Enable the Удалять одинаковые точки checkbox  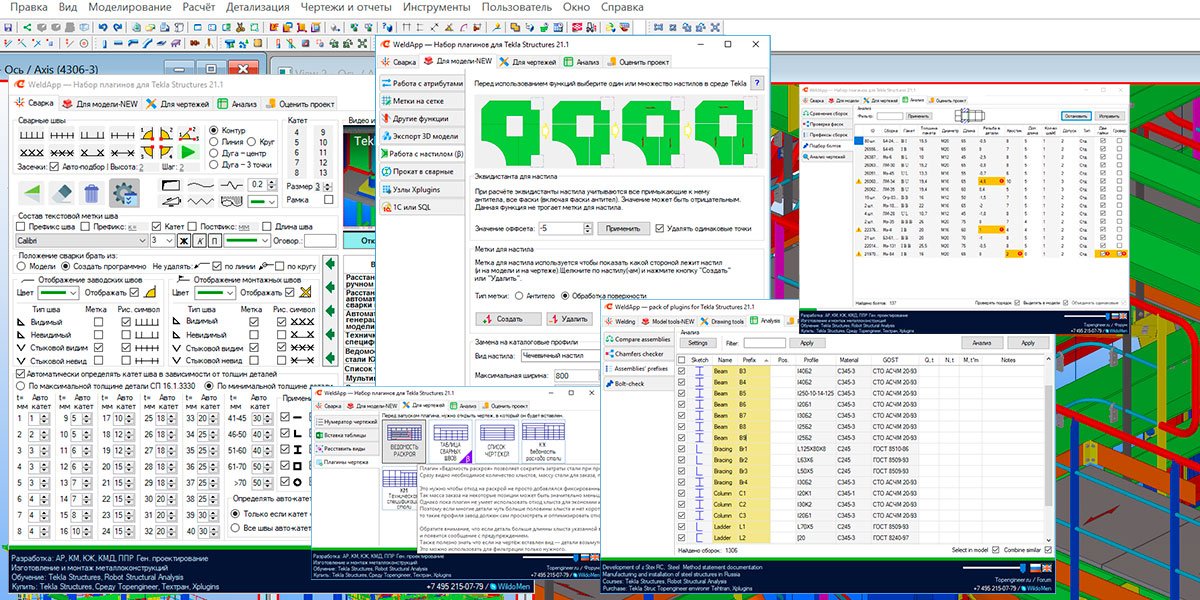tap(659, 228)
